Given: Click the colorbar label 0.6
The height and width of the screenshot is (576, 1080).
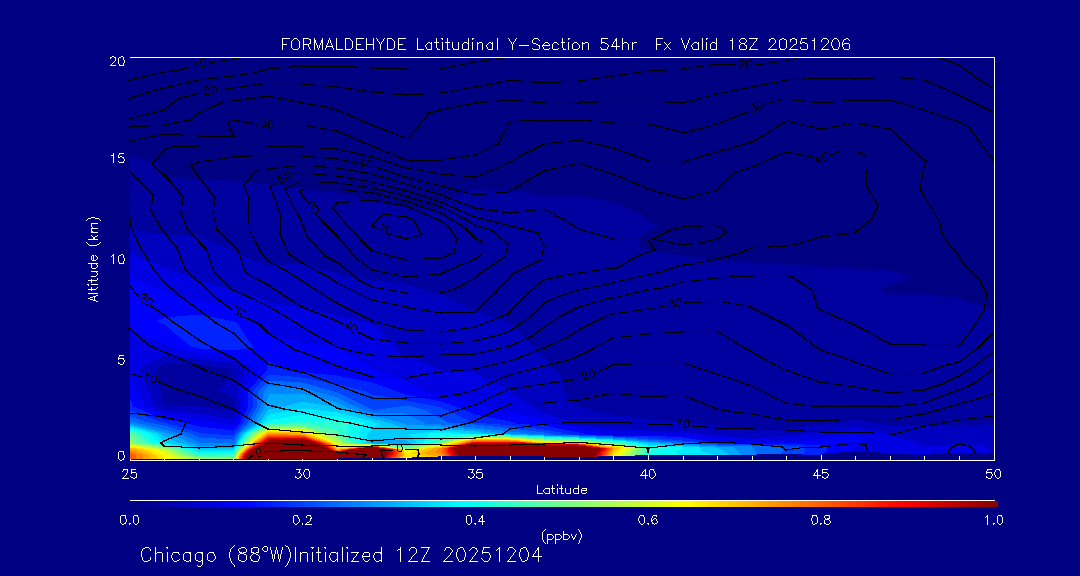Looking at the screenshot, I should 648,521.
